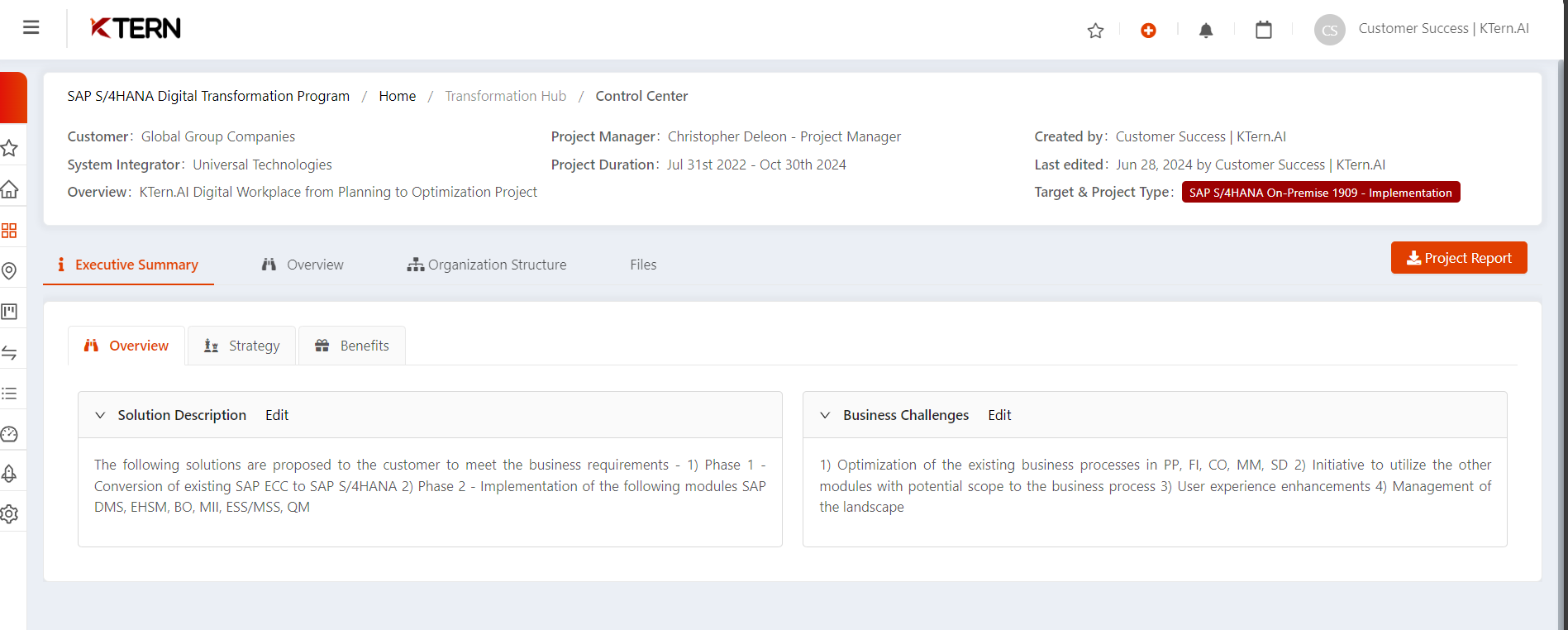Open the gauge speedometer sidebar icon
This screenshot has height=630, width=1568.
click(9, 434)
